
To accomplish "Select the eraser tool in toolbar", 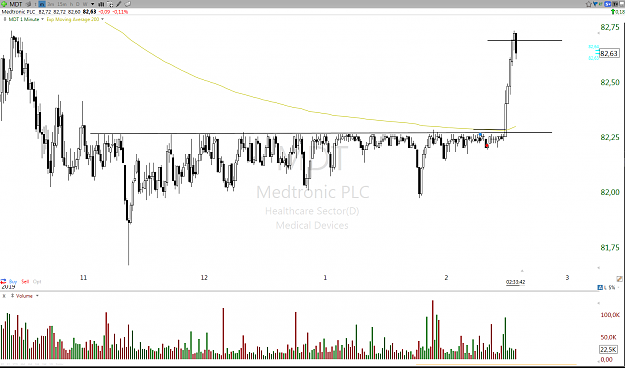I will 128,4.
